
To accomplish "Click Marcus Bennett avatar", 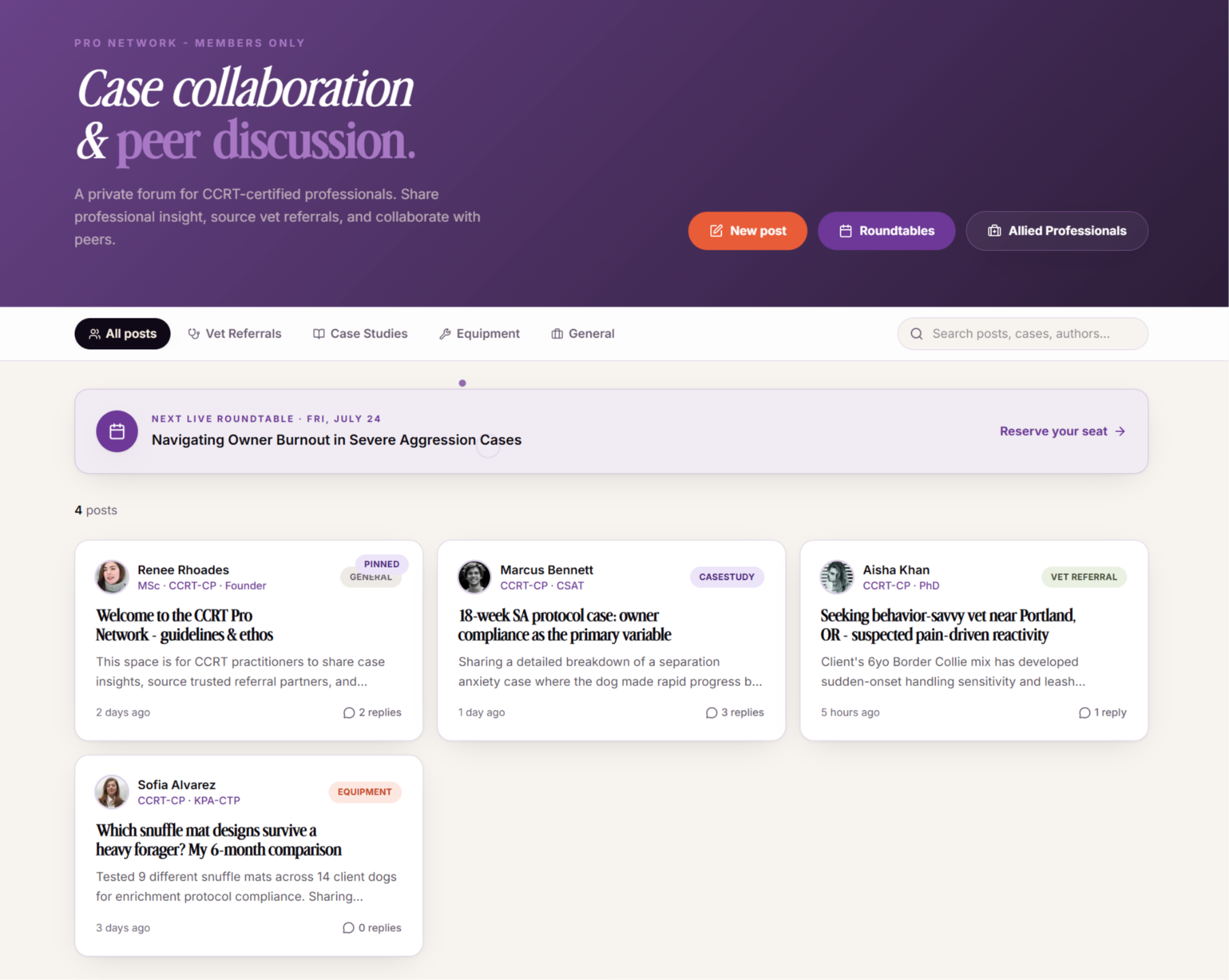I will coord(474,577).
